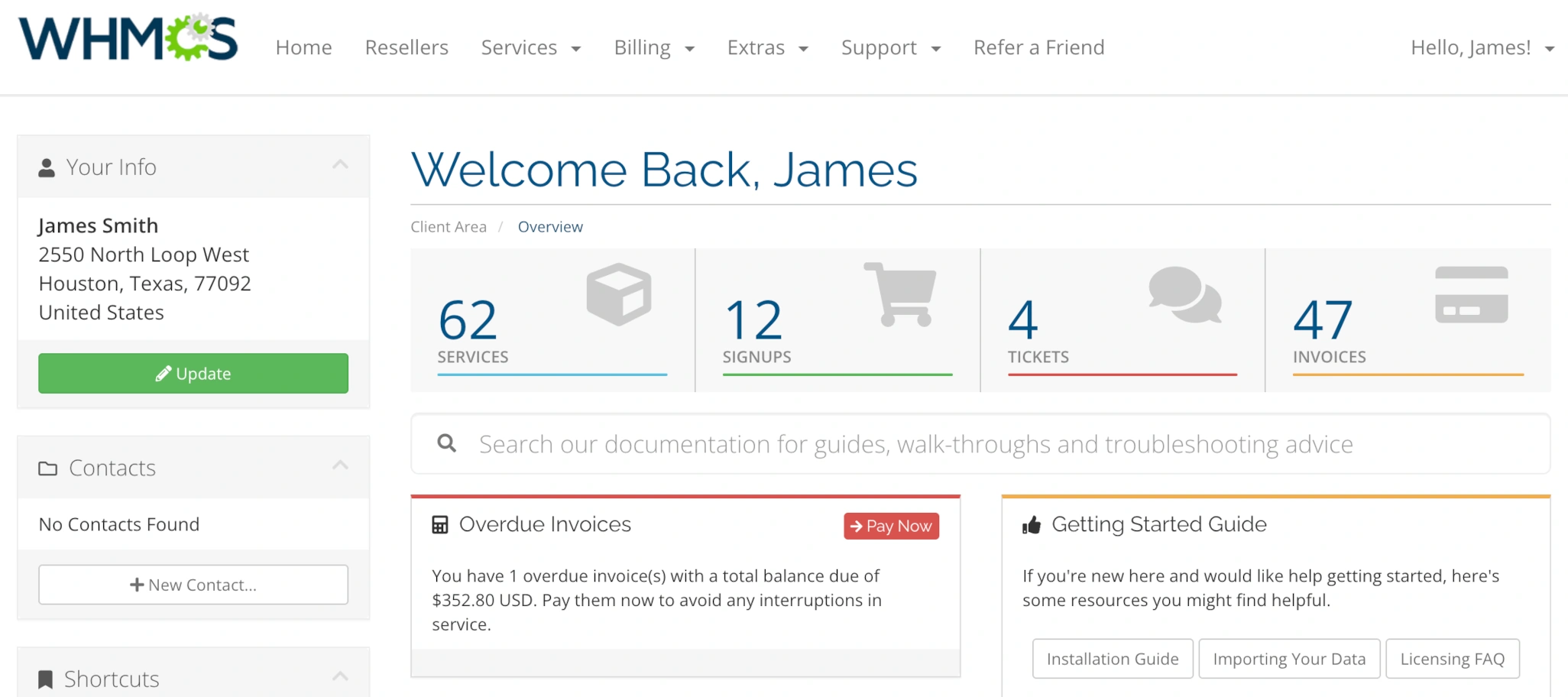
Task: Click the Pay Now button
Action: click(x=890, y=526)
